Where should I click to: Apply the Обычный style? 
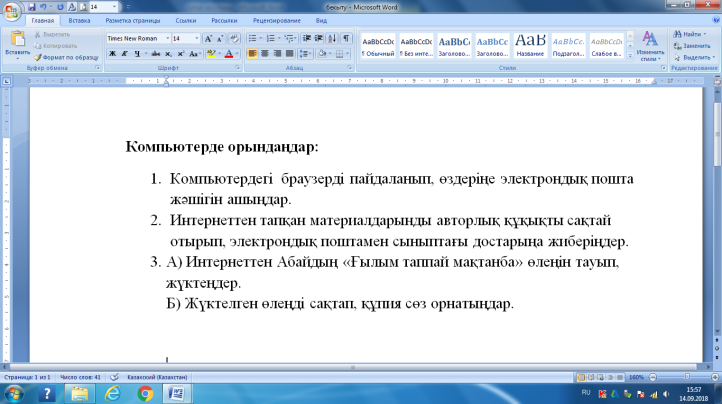point(378,46)
